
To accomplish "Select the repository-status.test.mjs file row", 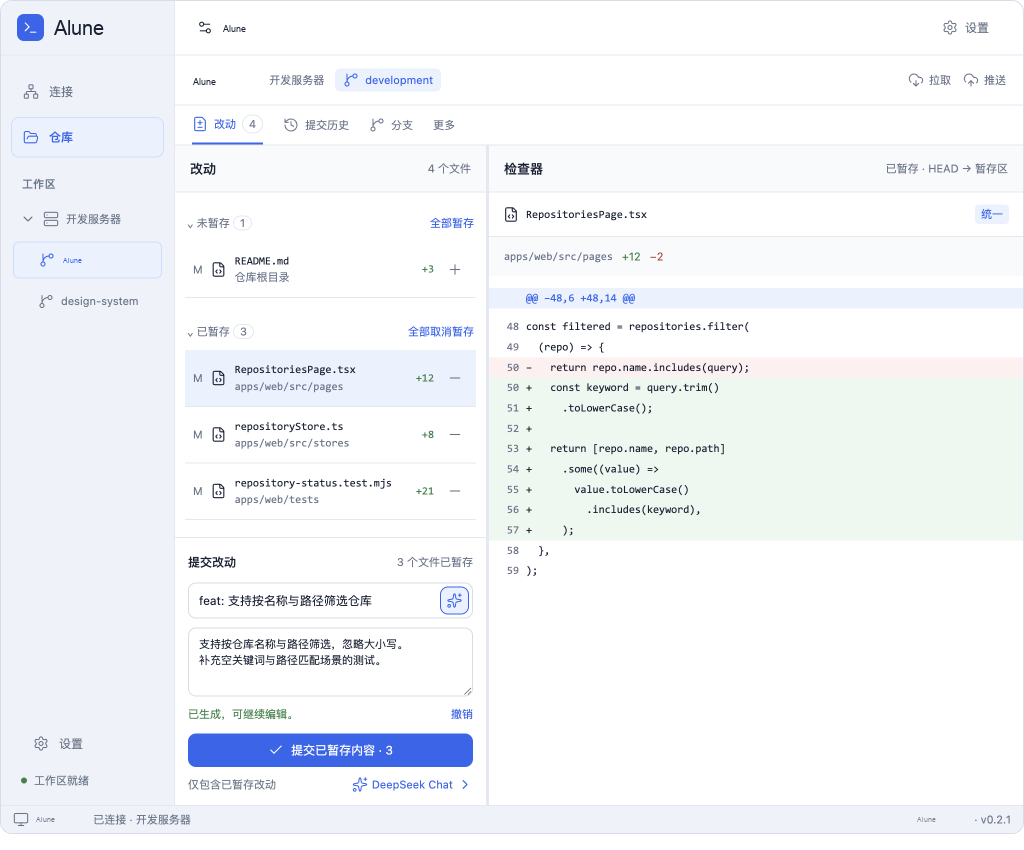I will tap(330, 491).
